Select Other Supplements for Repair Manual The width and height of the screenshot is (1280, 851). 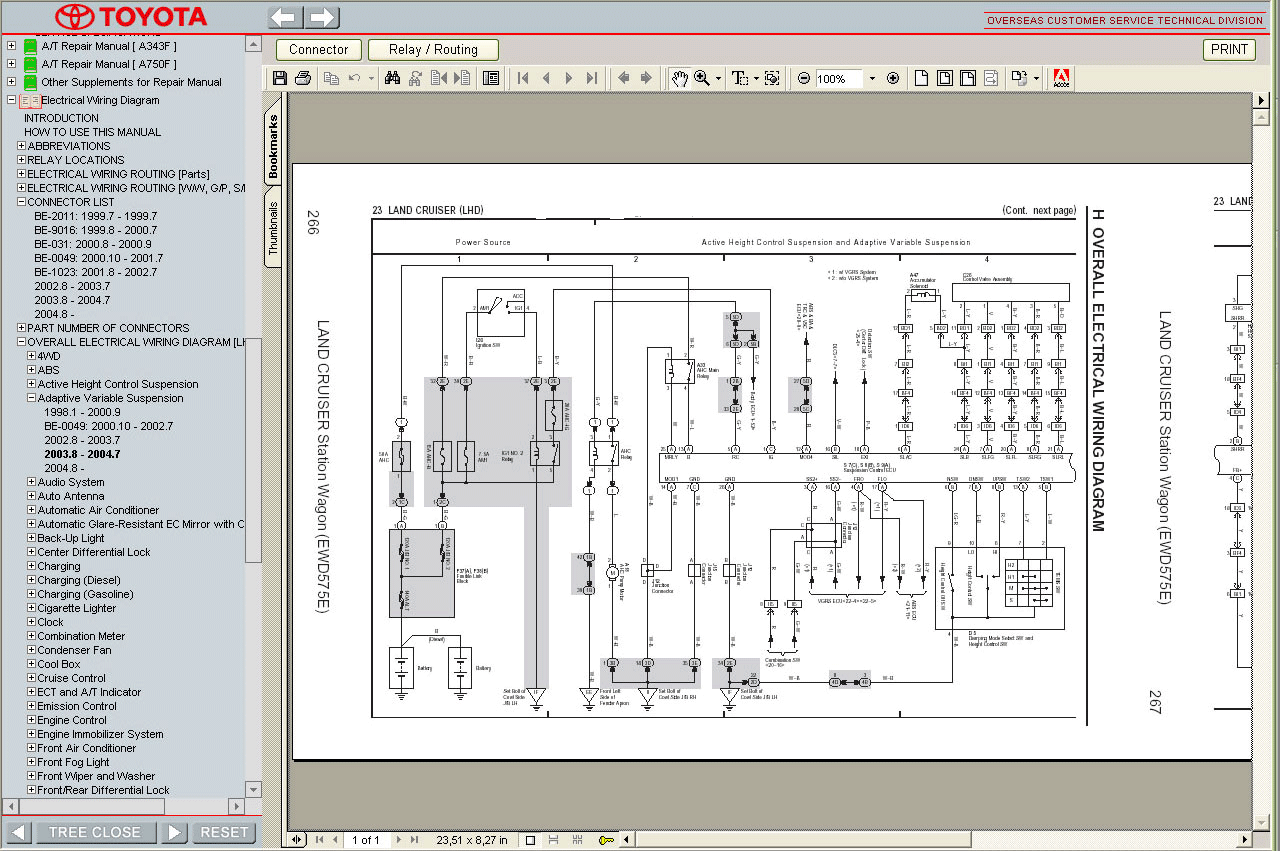[x=131, y=82]
